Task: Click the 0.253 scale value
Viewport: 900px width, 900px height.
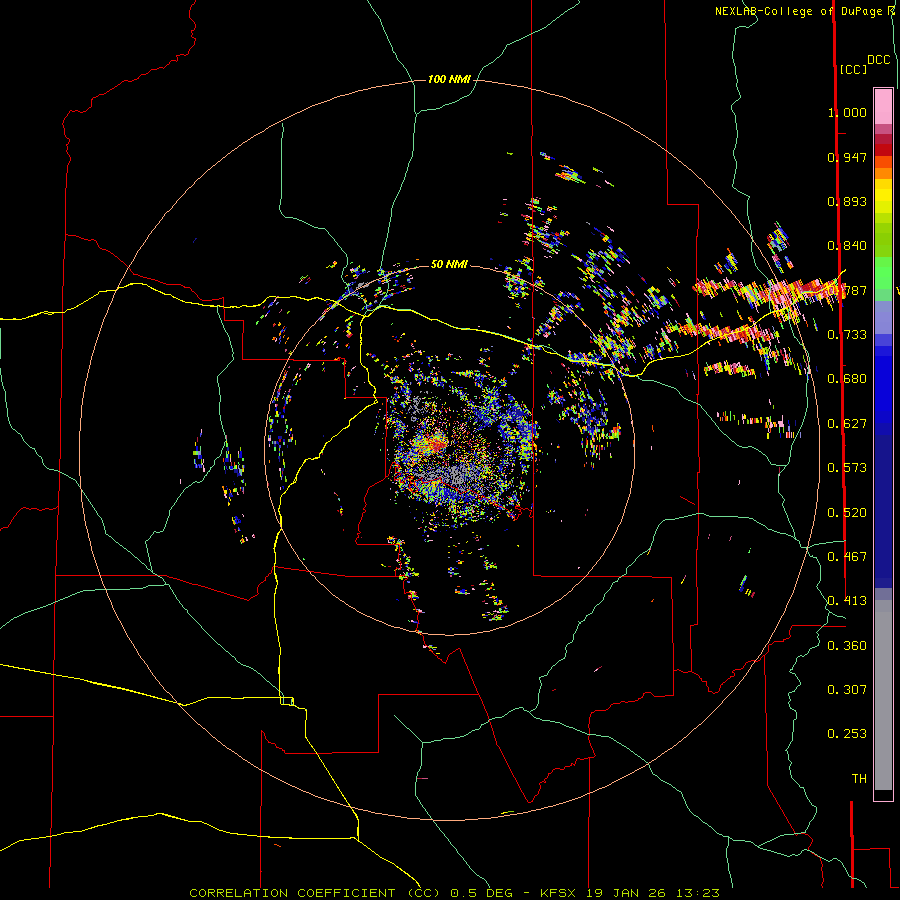Action: pyautogui.click(x=847, y=734)
